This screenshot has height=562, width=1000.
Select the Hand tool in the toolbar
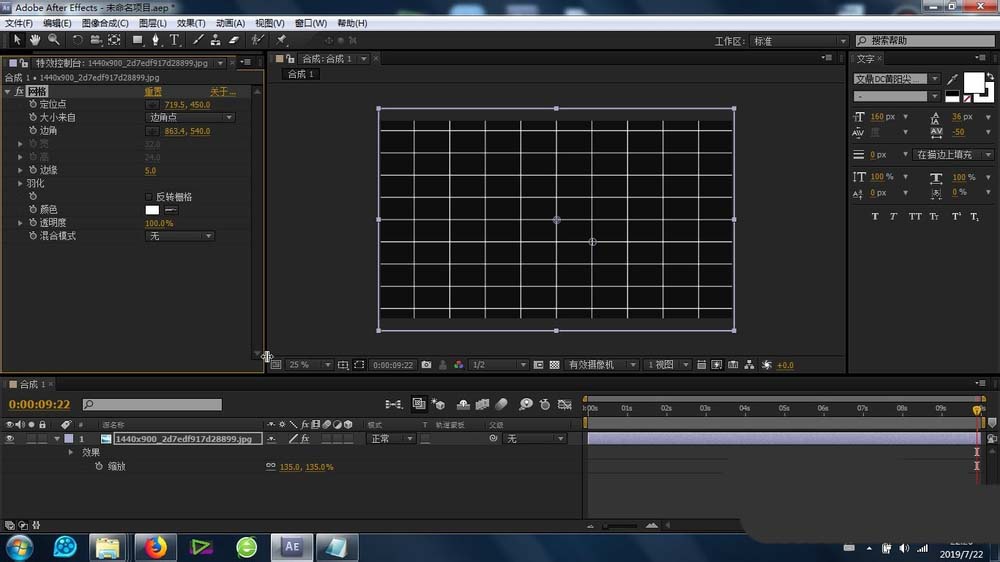click(x=34, y=40)
